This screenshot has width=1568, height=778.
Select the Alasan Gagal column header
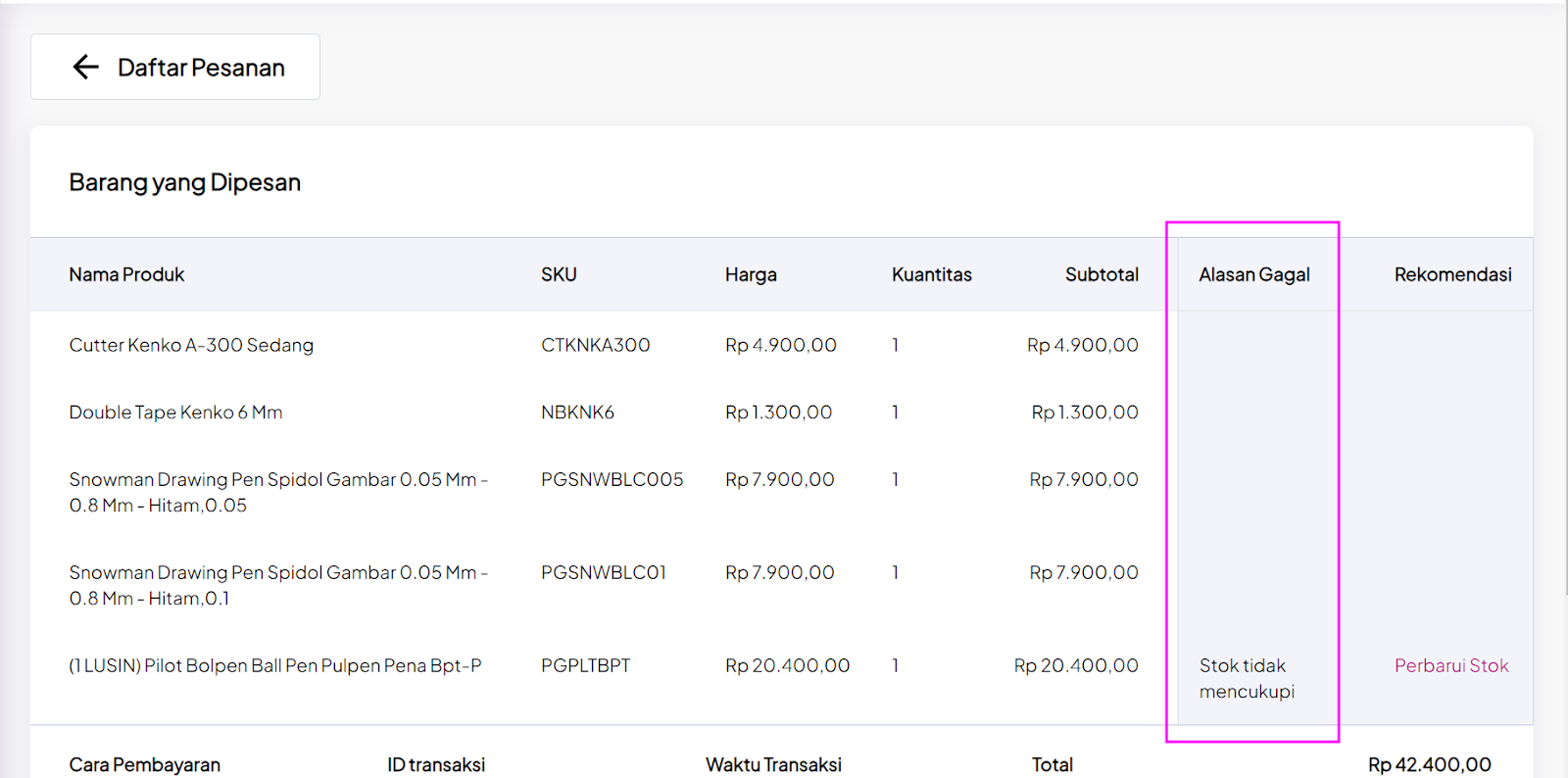click(1254, 275)
